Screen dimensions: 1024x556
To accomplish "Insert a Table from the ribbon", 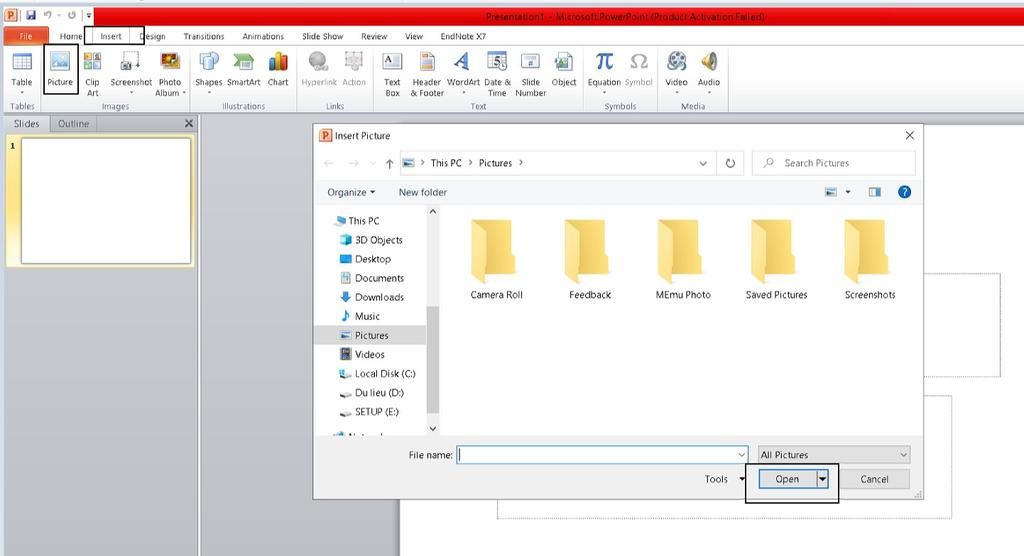I will (22, 72).
